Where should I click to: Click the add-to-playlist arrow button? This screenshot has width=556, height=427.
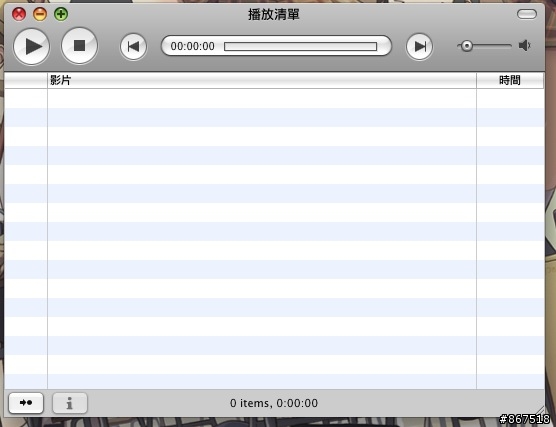pos(26,403)
